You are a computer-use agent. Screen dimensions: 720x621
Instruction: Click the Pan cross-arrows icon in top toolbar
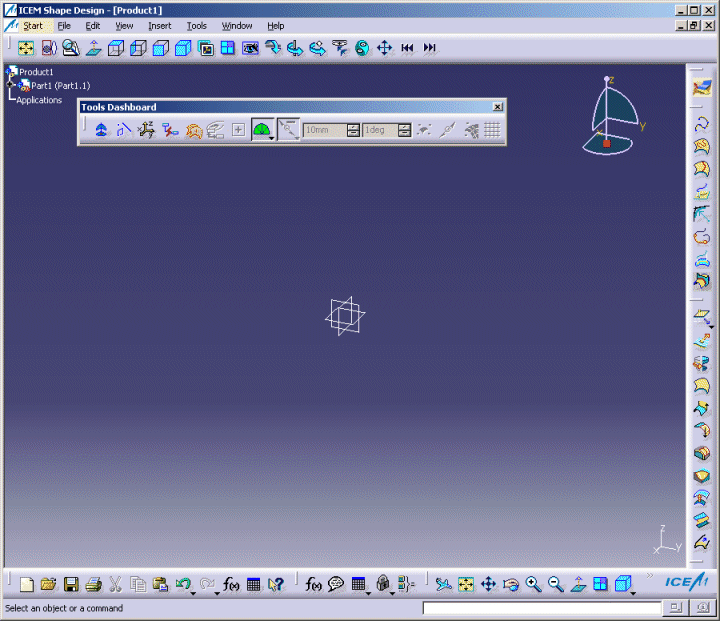[384, 48]
